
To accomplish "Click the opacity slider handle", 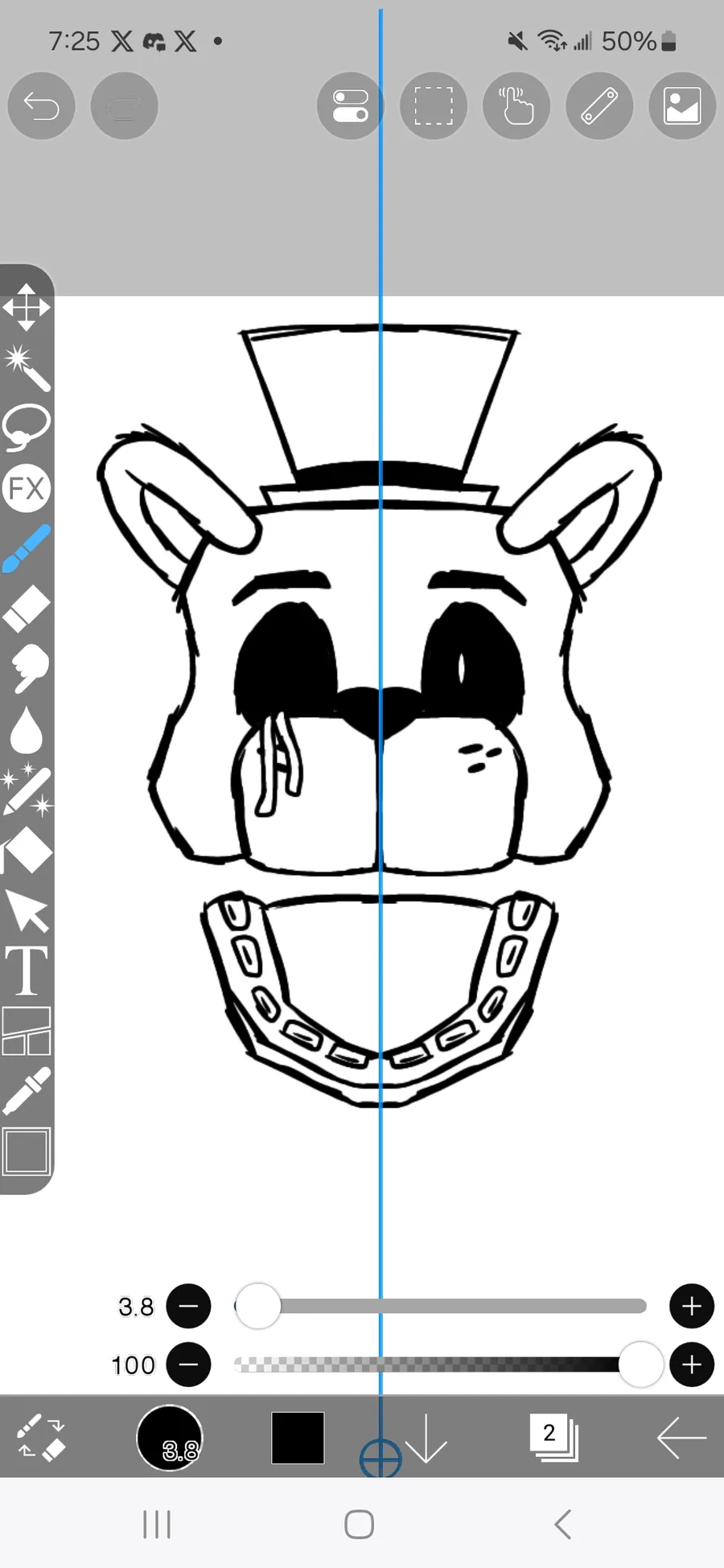I will [640, 1365].
